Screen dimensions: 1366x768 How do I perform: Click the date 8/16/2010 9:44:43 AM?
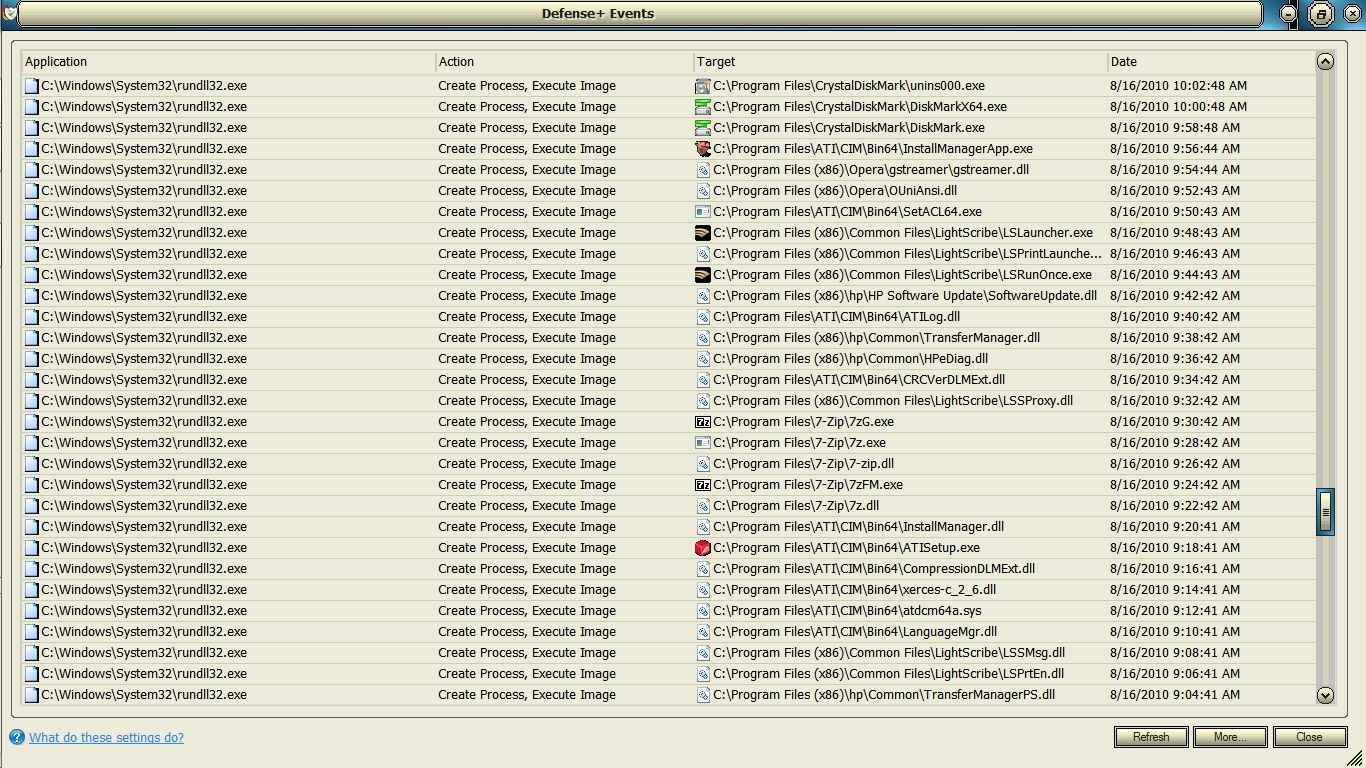[1175, 275]
